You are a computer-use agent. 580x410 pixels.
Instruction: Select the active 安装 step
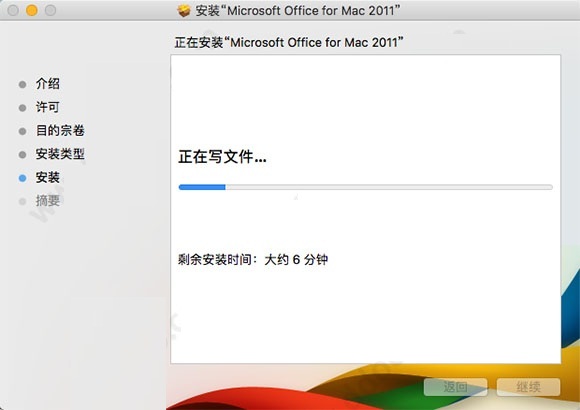click(48, 177)
